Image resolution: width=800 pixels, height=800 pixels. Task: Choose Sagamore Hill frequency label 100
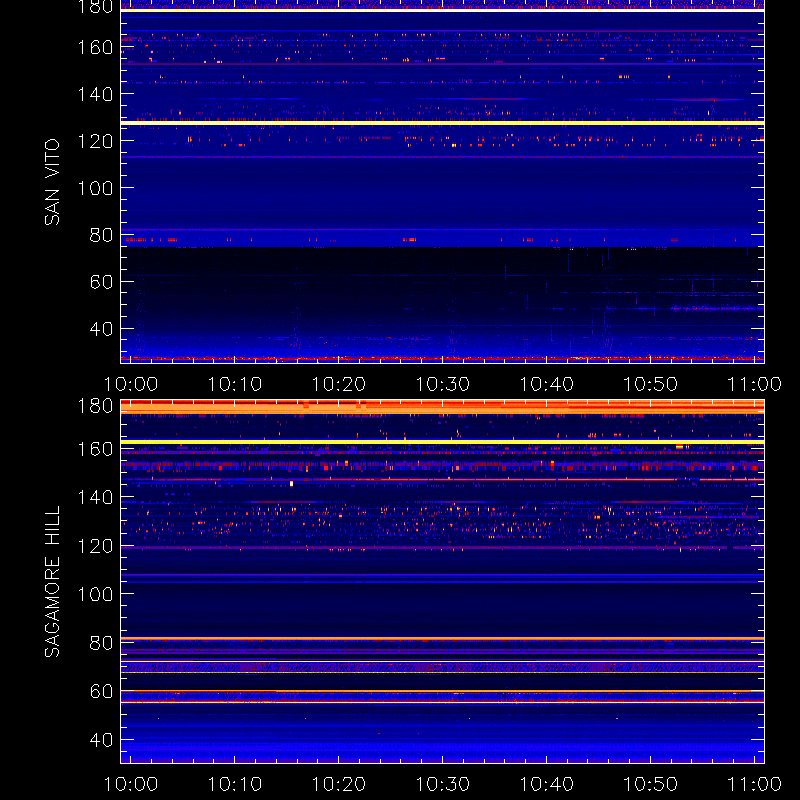[x=95, y=594]
